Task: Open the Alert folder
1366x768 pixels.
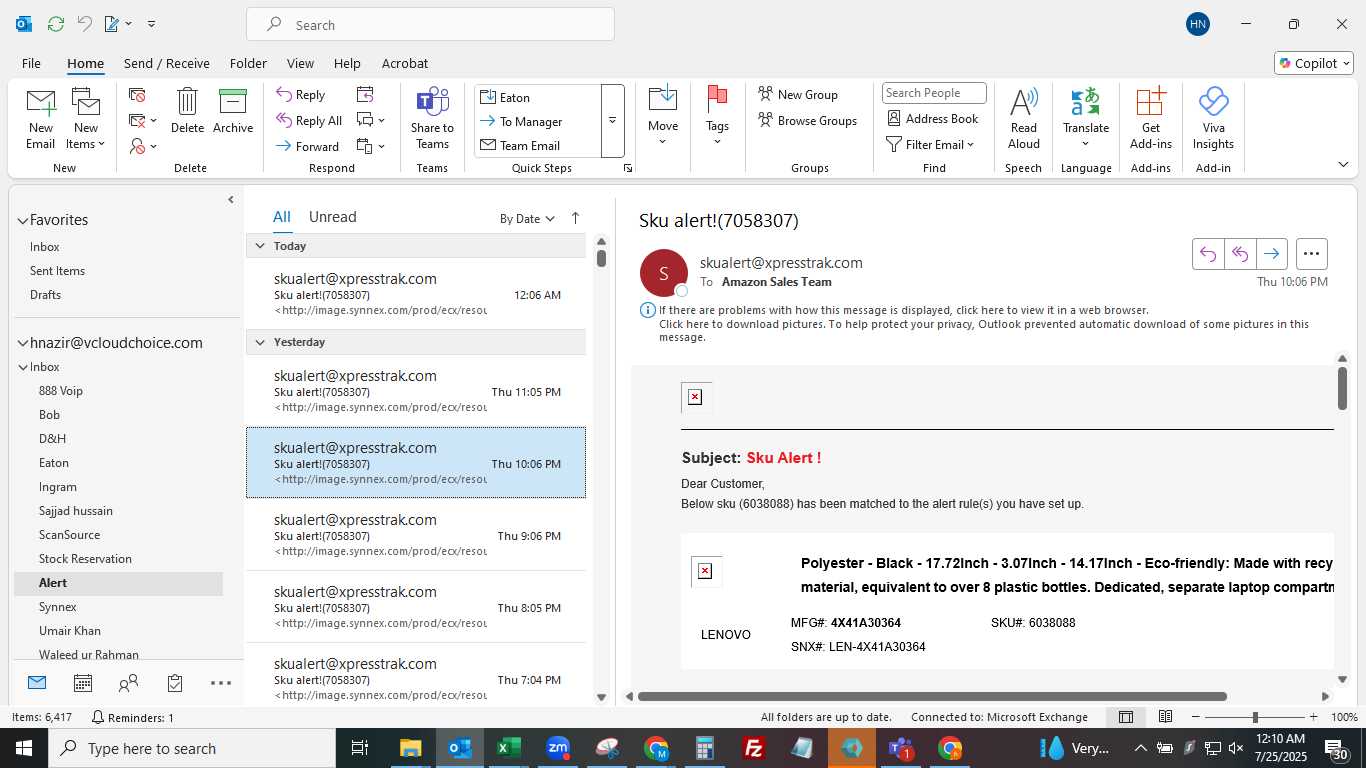Action: tap(118, 583)
